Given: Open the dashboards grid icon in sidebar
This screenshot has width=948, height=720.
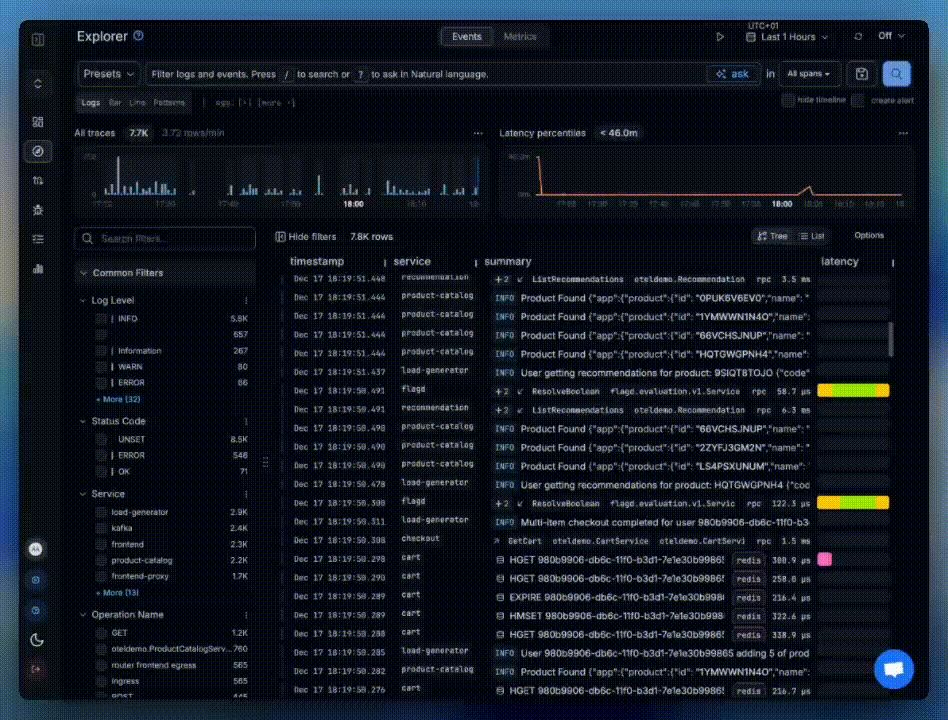Looking at the screenshot, I should pos(37,122).
